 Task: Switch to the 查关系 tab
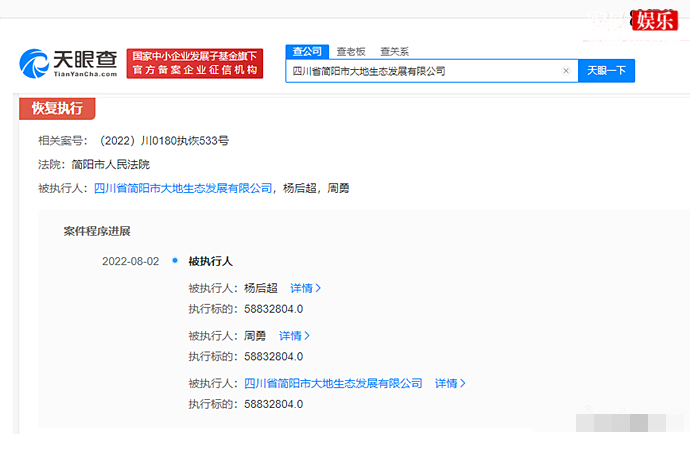pyautogui.click(x=394, y=52)
